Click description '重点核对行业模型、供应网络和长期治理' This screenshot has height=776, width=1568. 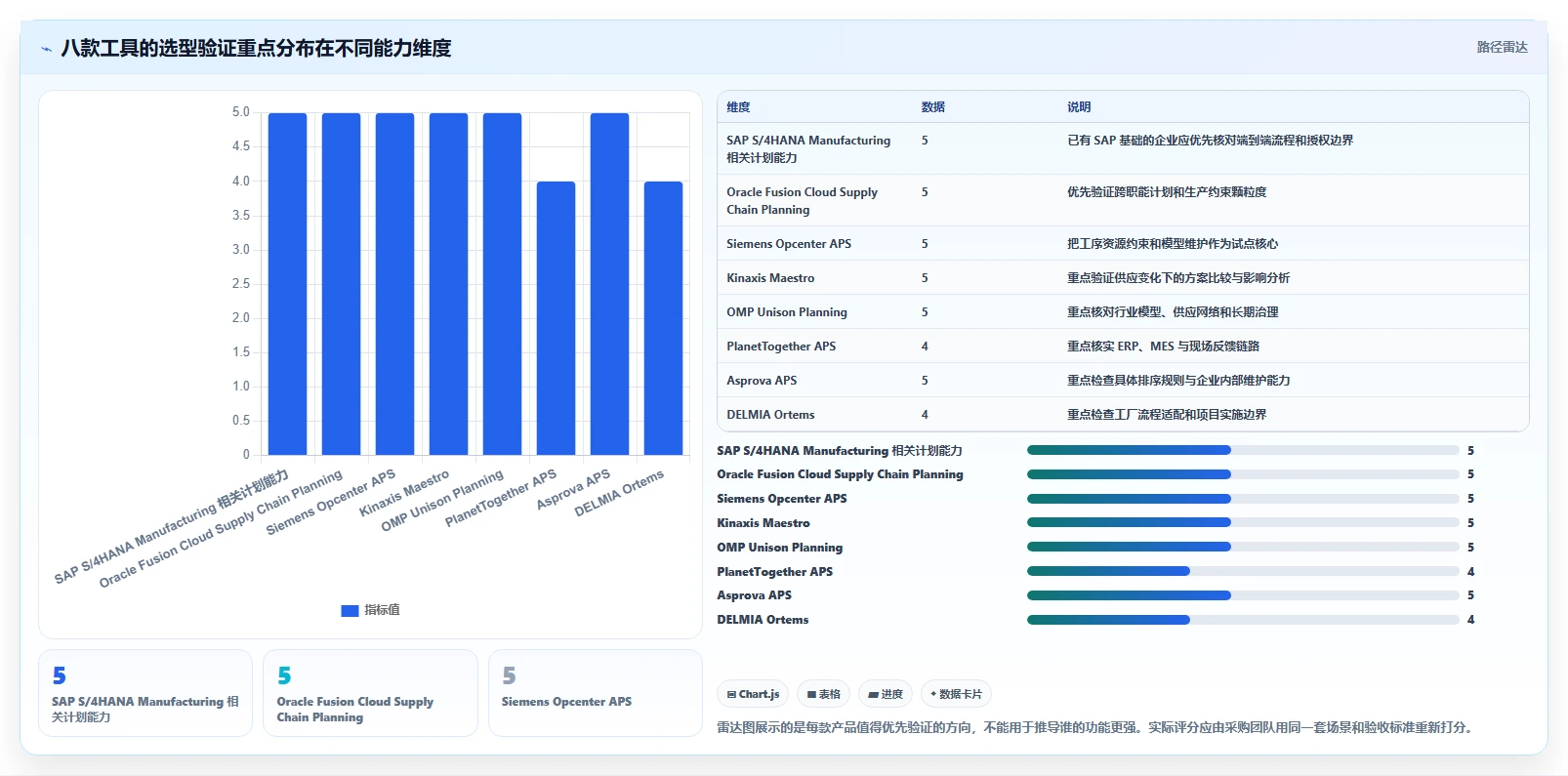click(x=1173, y=312)
